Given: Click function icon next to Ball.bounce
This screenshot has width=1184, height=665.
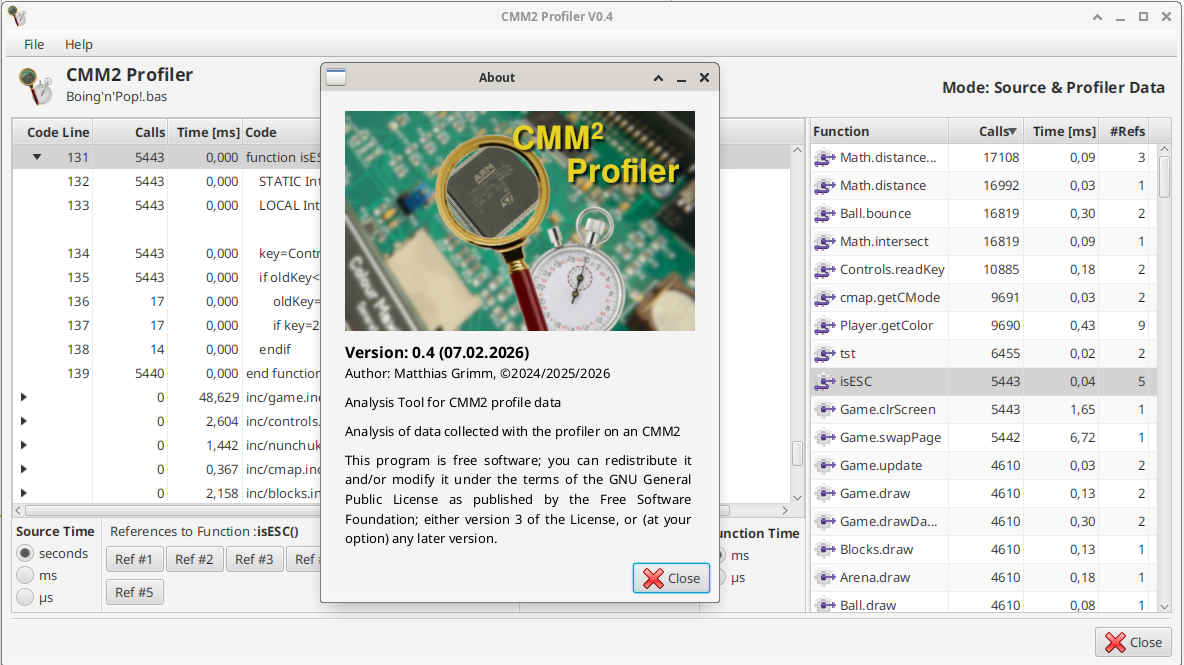Looking at the screenshot, I should pyautogui.click(x=824, y=214).
